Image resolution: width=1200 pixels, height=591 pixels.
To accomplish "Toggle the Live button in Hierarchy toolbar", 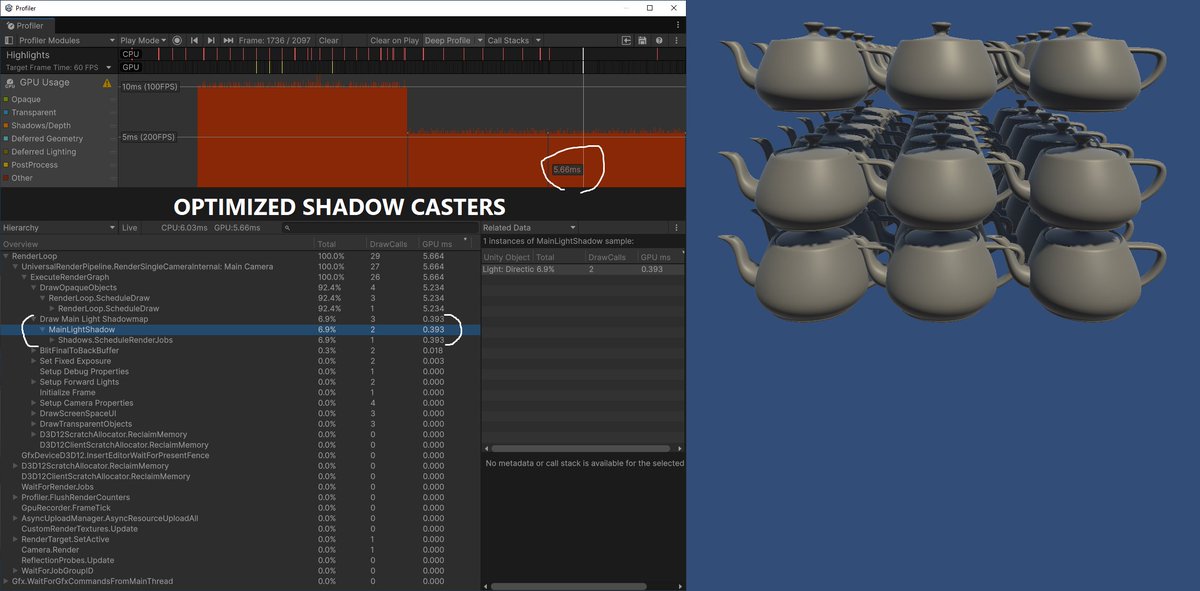I will coord(130,228).
